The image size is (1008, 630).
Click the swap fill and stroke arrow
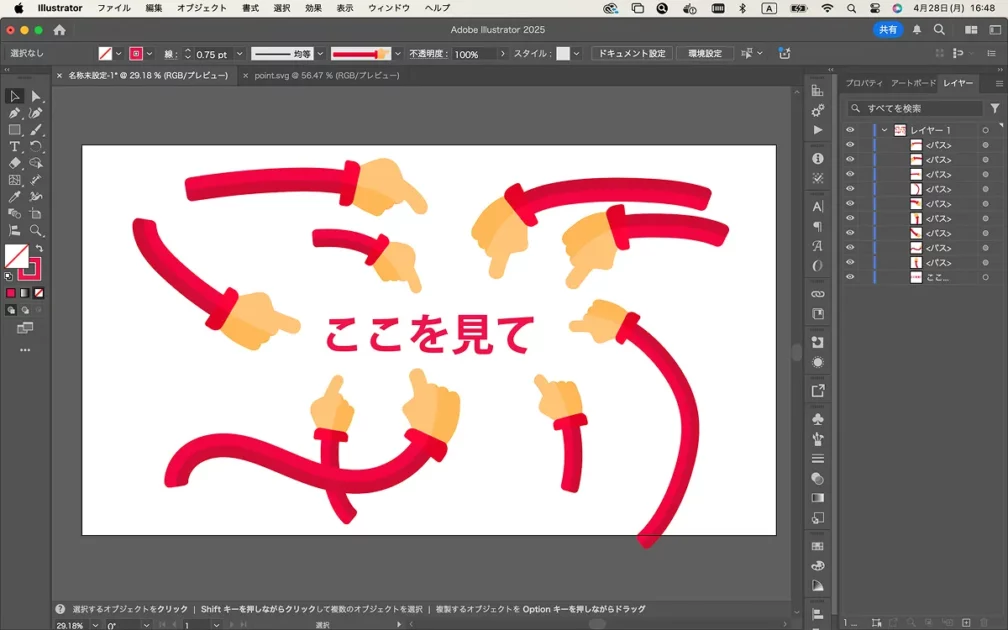coord(40,248)
